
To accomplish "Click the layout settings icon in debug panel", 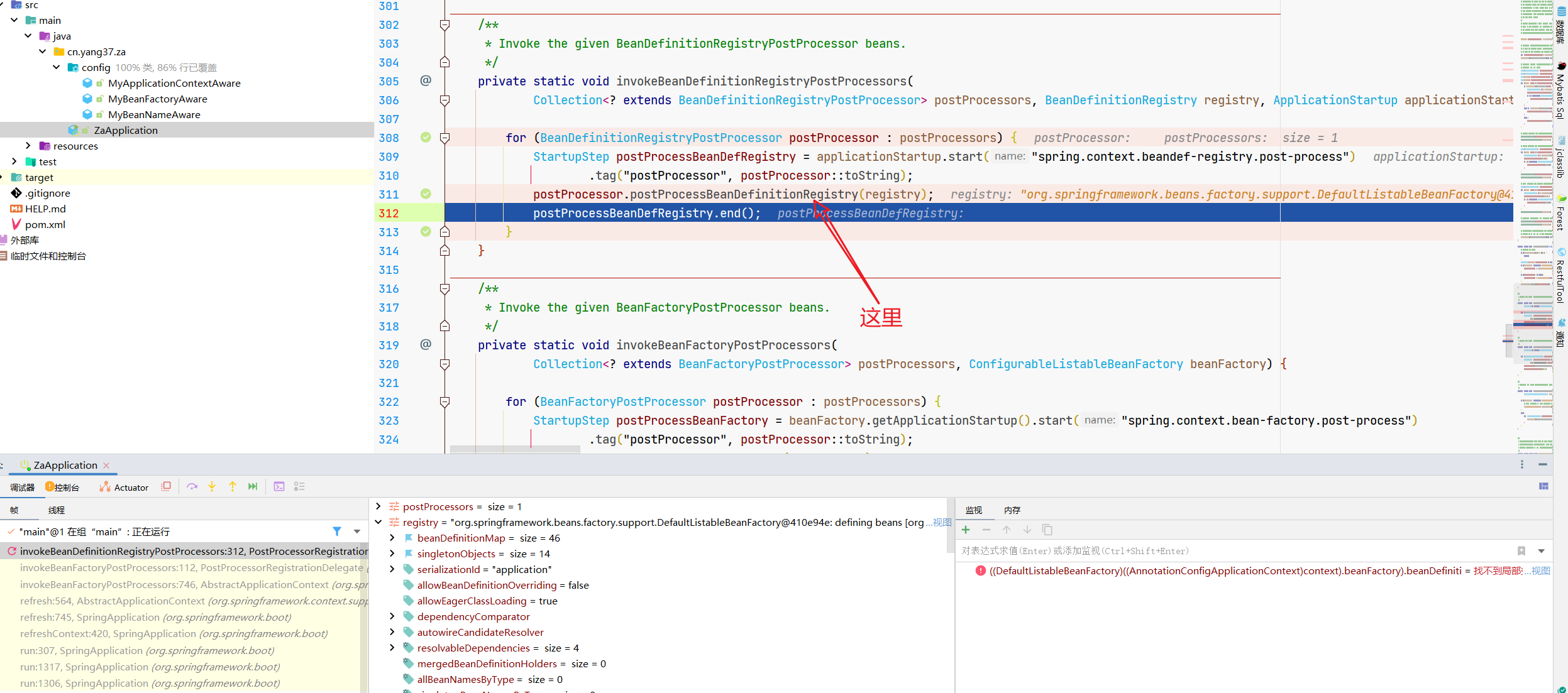I will [1543, 486].
